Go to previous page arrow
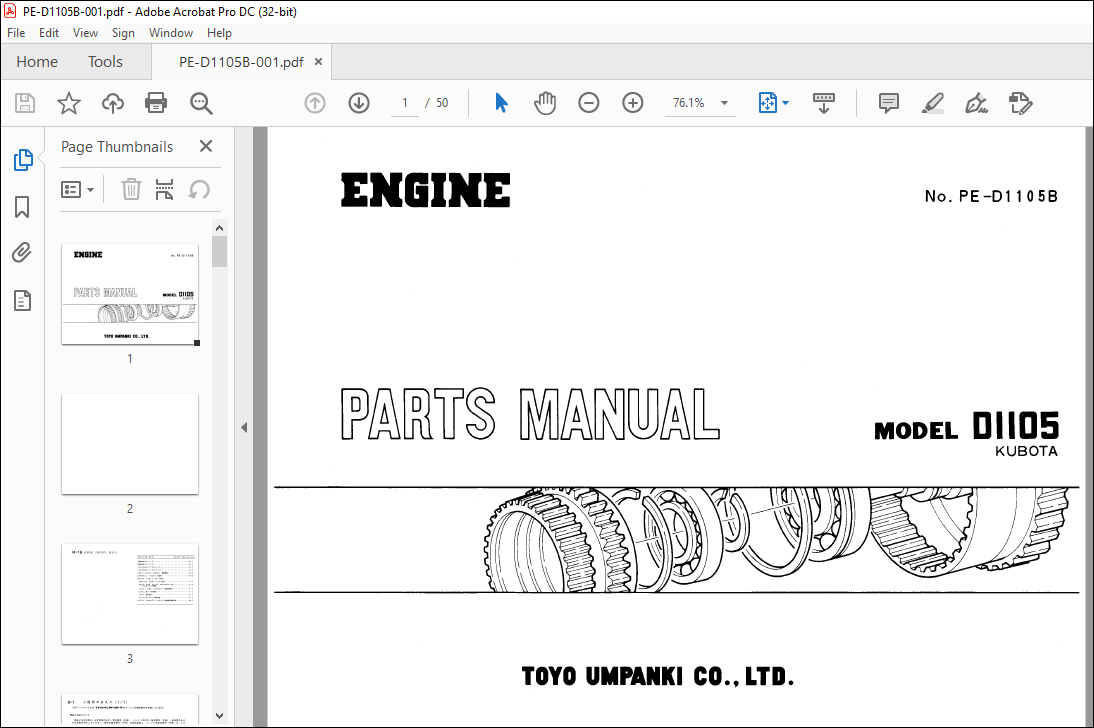Viewport: 1094px width, 728px height. [315, 103]
